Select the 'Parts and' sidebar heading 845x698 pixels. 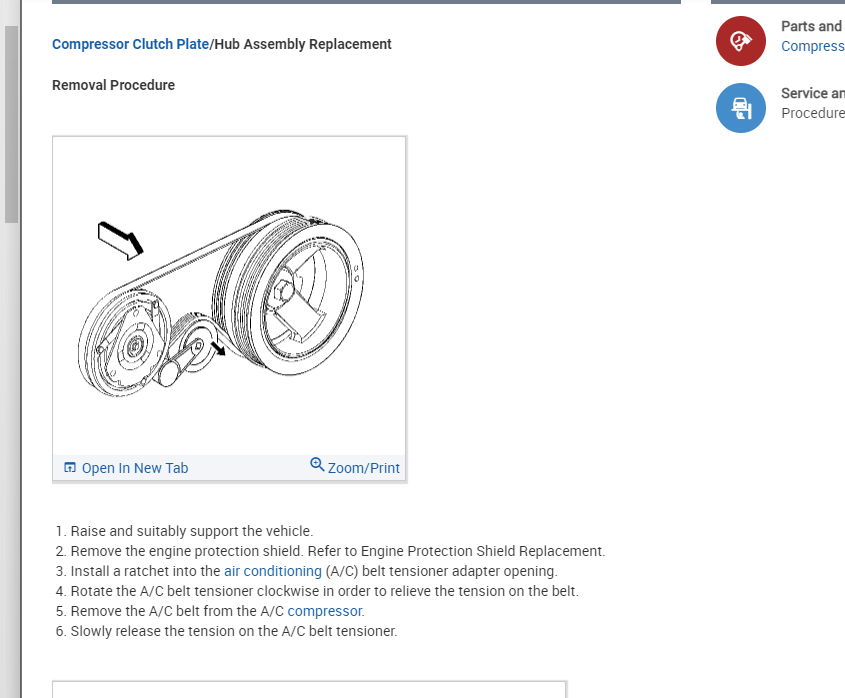[x=811, y=26]
